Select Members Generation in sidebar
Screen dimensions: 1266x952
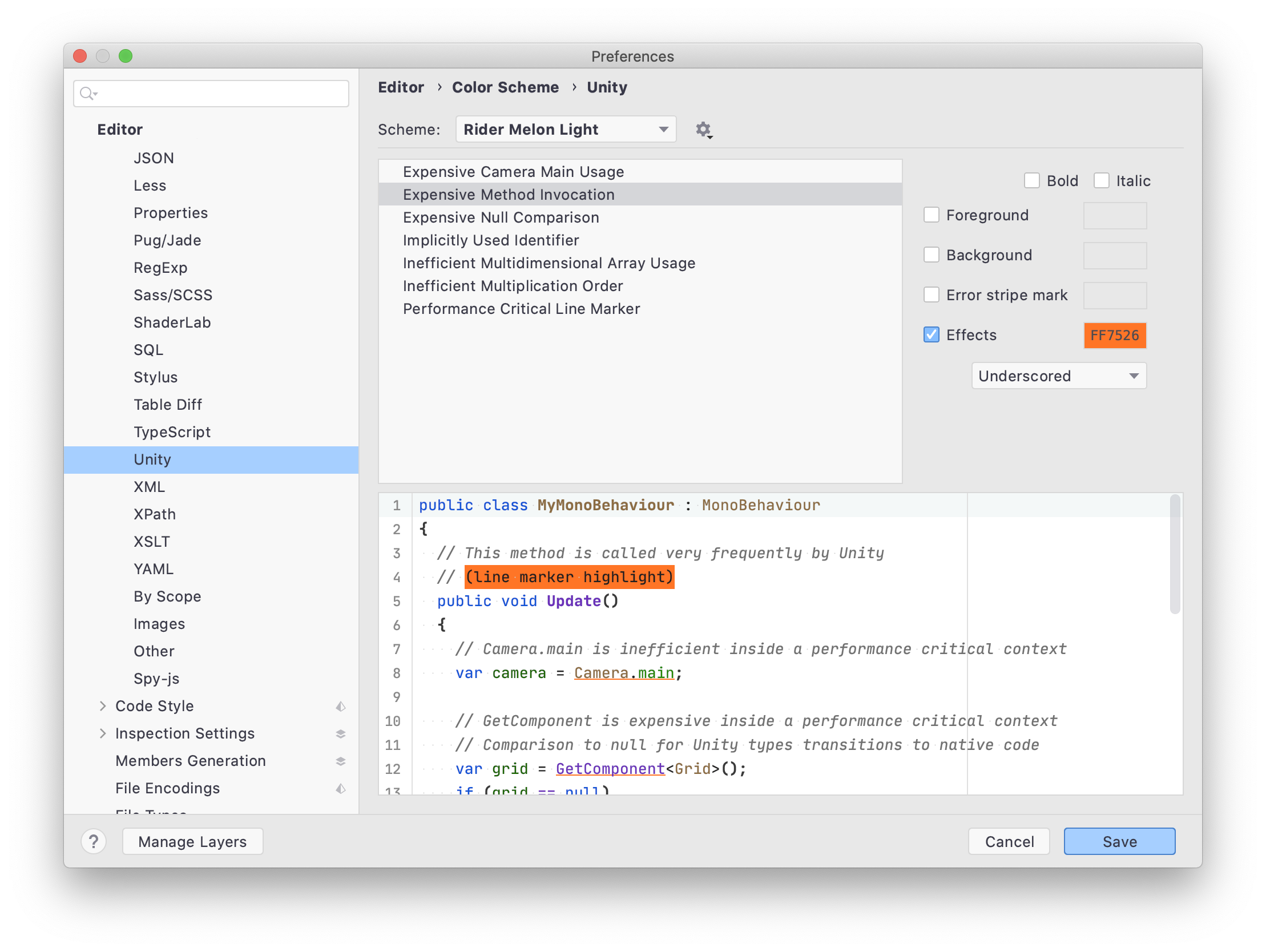click(x=211, y=761)
